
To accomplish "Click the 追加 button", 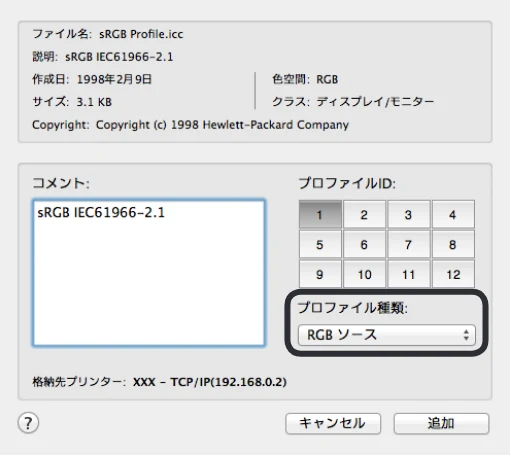I will pos(441,424).
